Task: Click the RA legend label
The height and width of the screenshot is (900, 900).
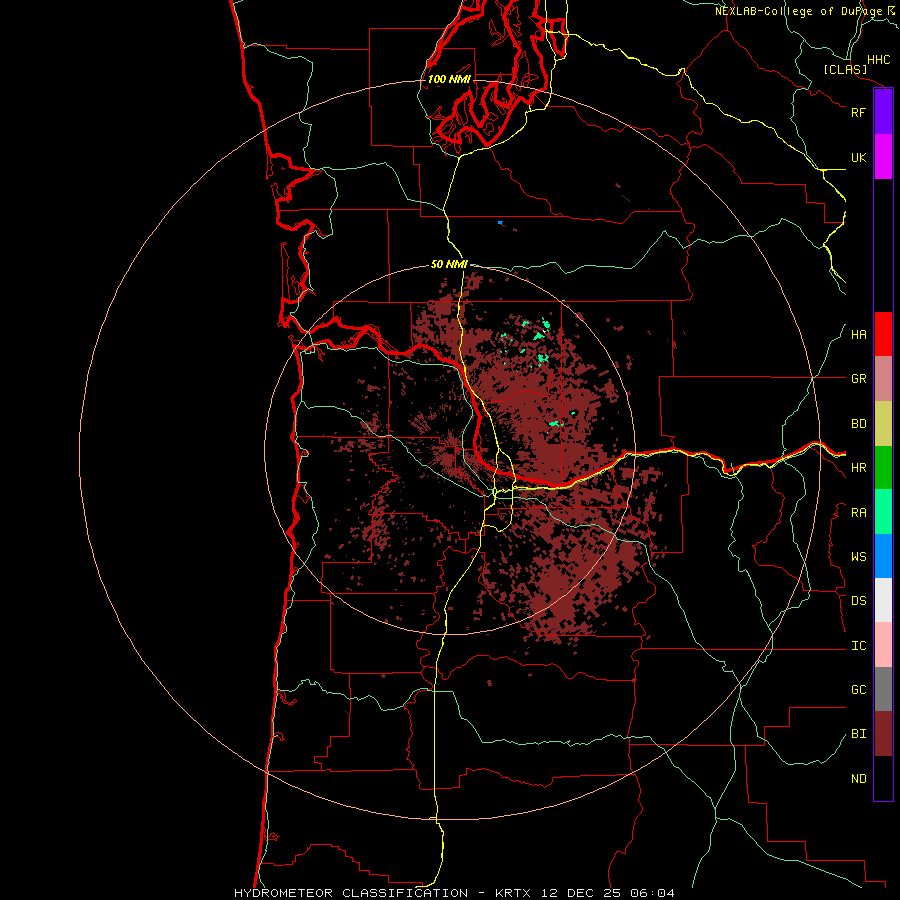Action: [859, 513]
